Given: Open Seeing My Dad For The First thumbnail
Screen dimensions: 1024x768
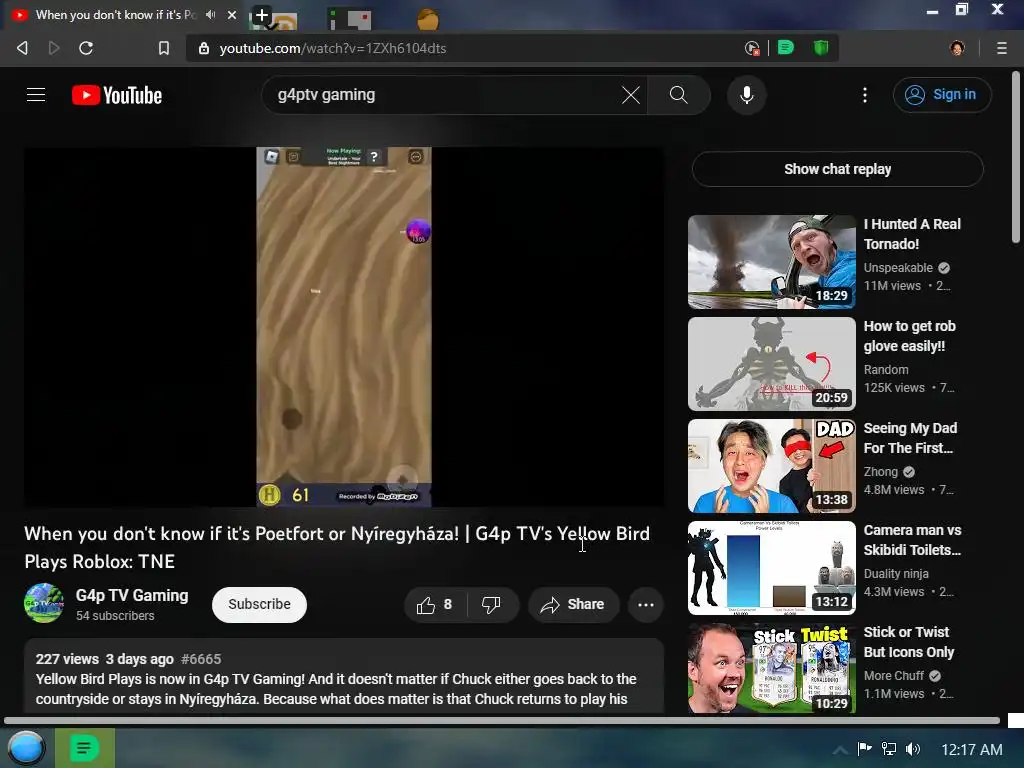Looking at the screenshot, I should point(771,466).
